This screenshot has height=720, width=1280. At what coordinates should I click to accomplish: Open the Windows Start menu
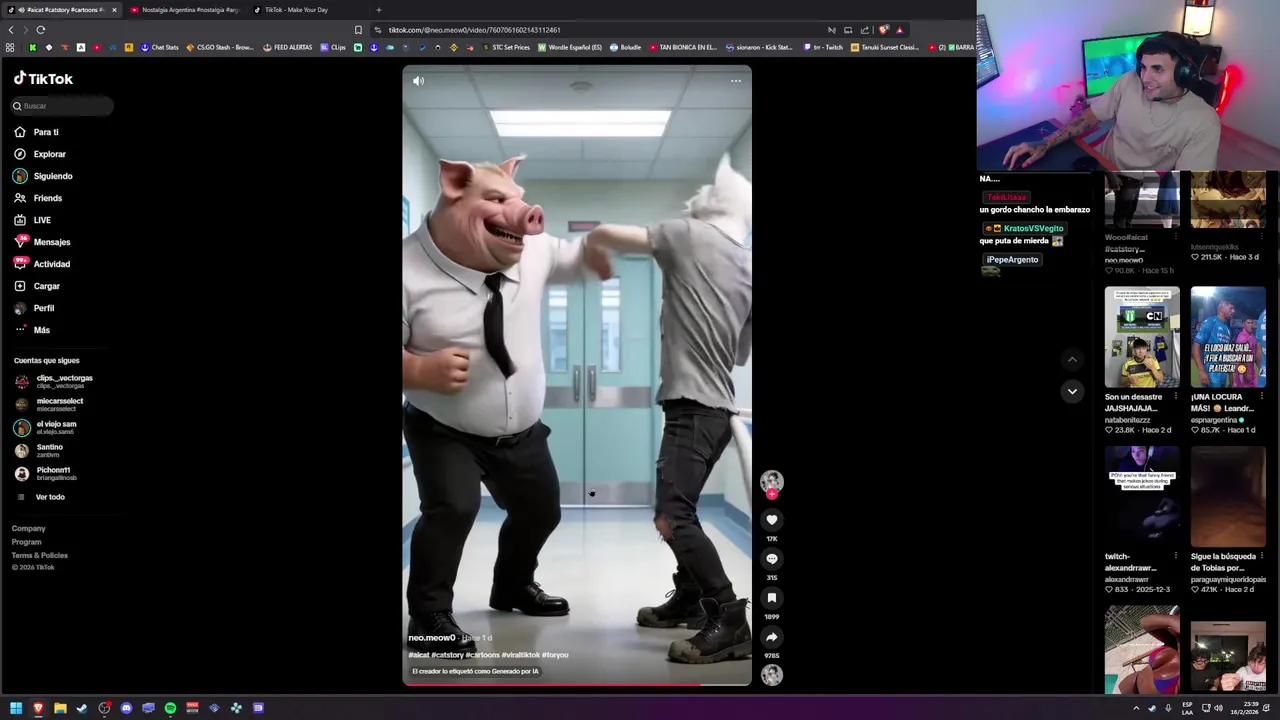coord(16,708)
